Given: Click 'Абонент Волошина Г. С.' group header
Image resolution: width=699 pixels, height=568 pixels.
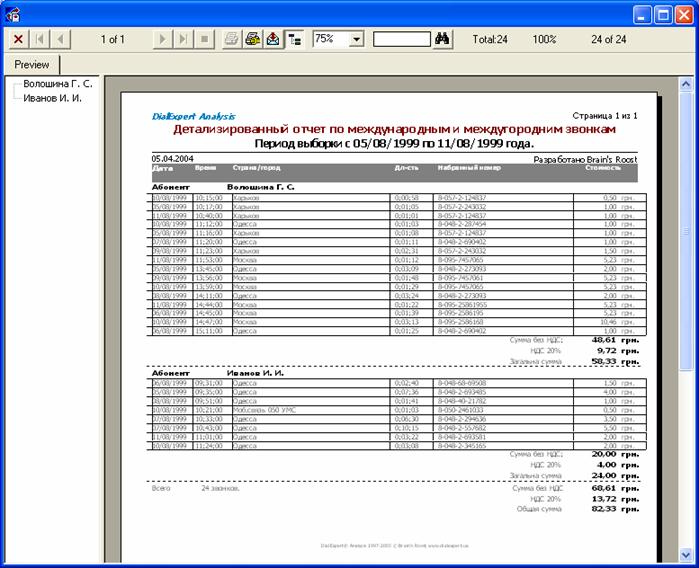Looking at the screenshot, I should 223,187.
